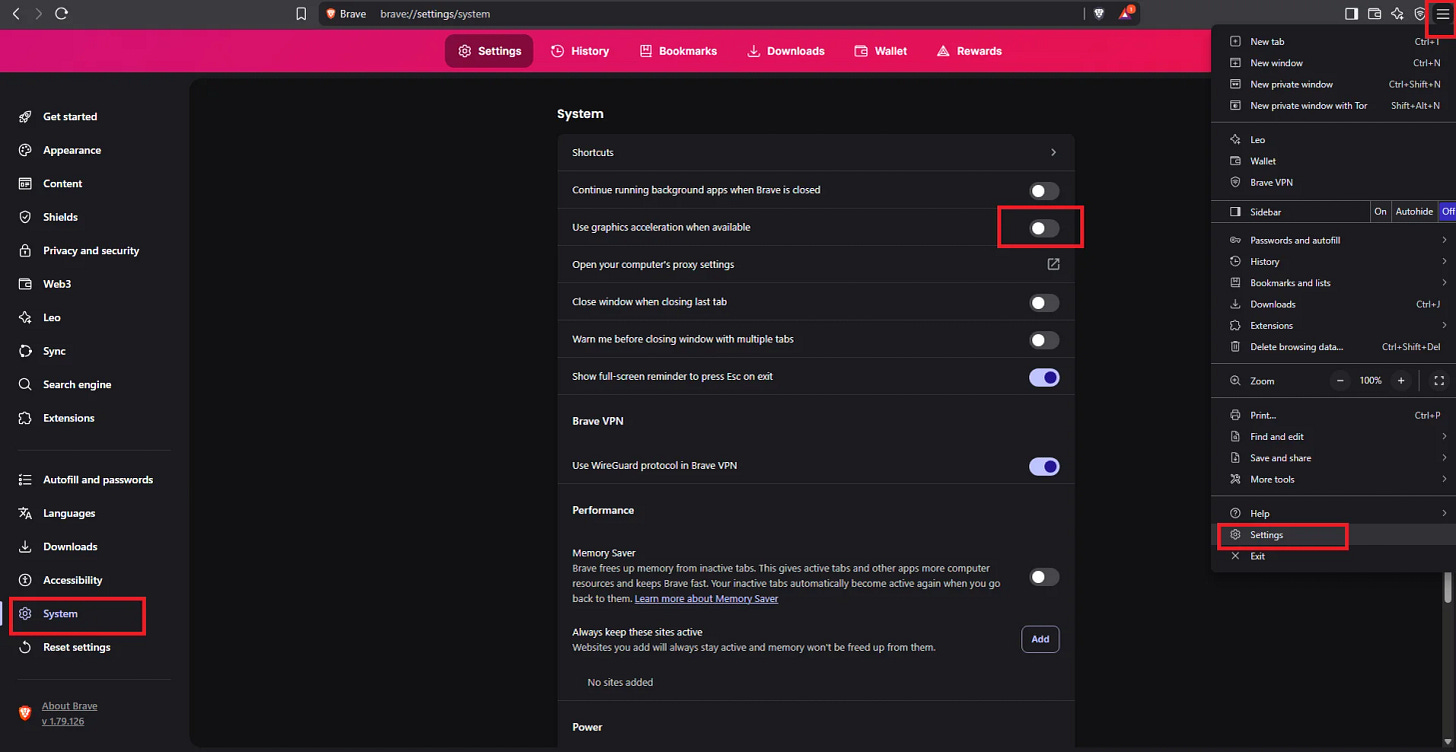
Task: Click the page reload icon
Action: (x=63, y=13)
